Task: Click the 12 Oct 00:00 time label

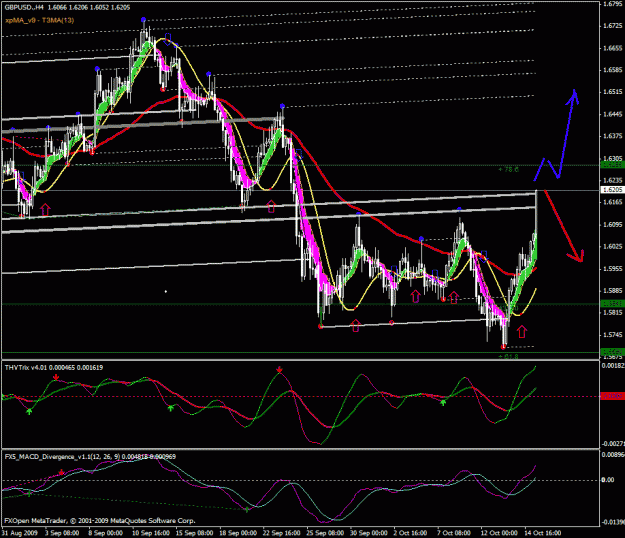Action: click(x=499, y=533)
